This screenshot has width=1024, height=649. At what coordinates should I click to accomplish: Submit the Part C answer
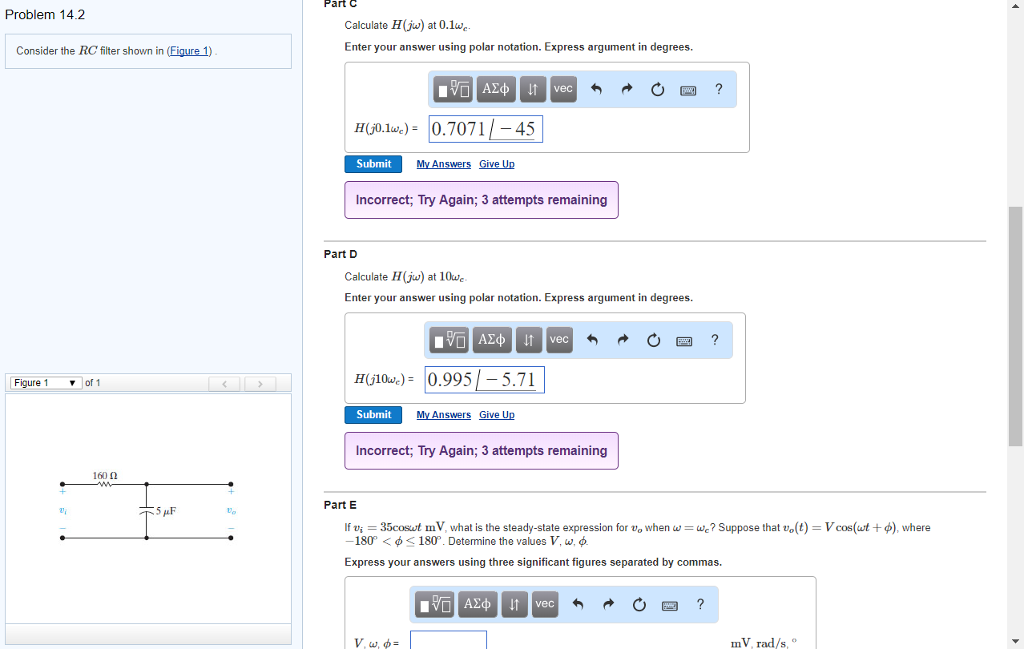373,164
